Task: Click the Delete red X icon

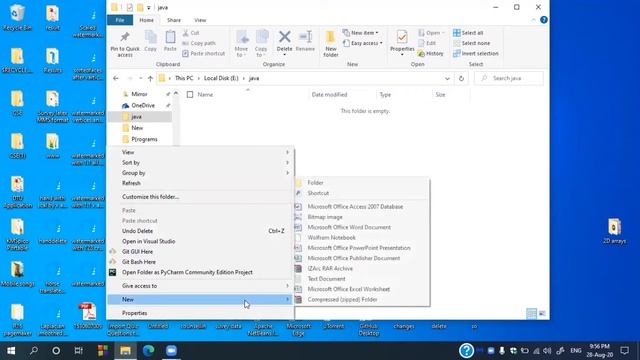Action: click(x=284, y=37)
